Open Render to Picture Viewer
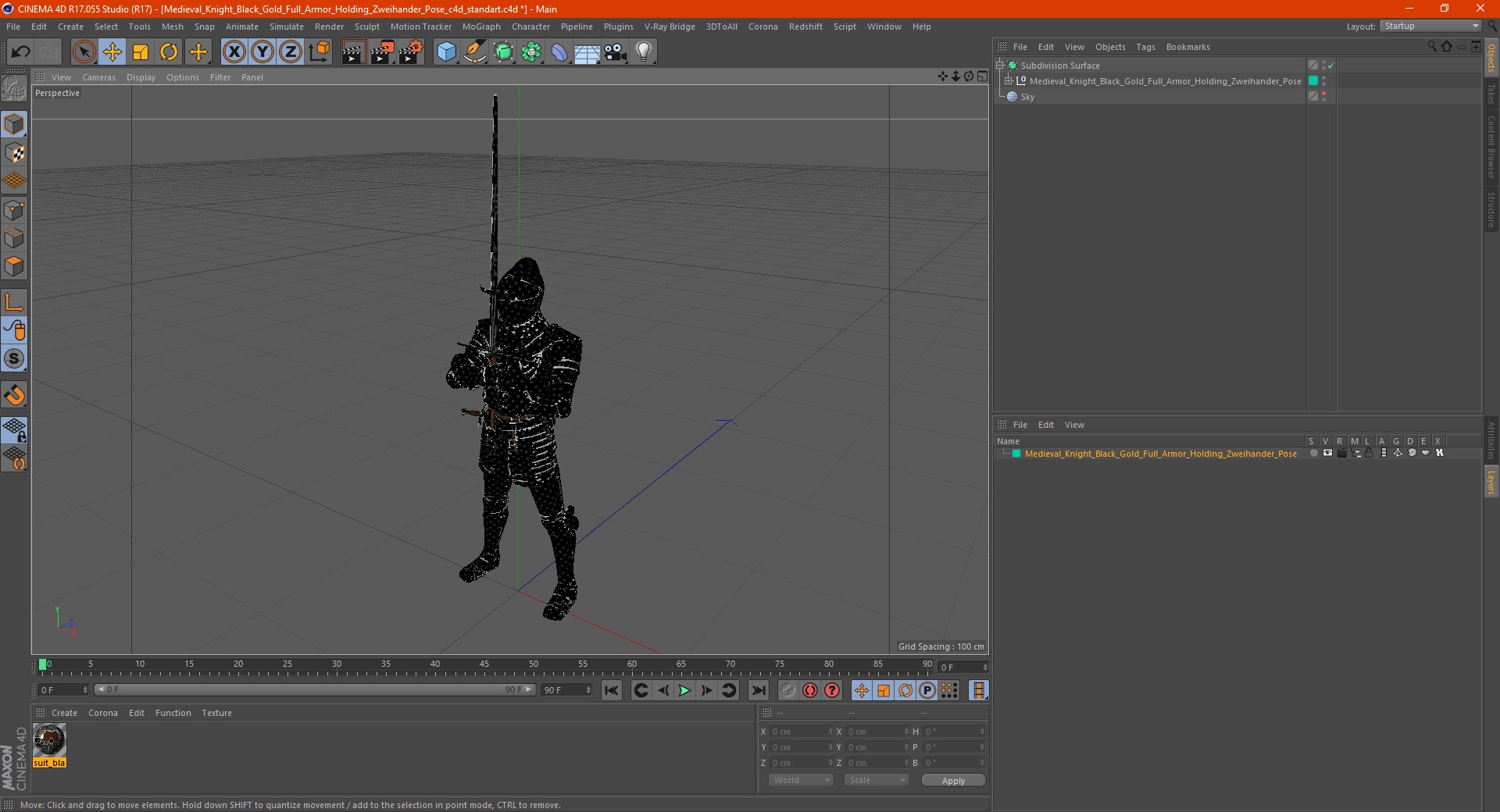 pos(382,52)
